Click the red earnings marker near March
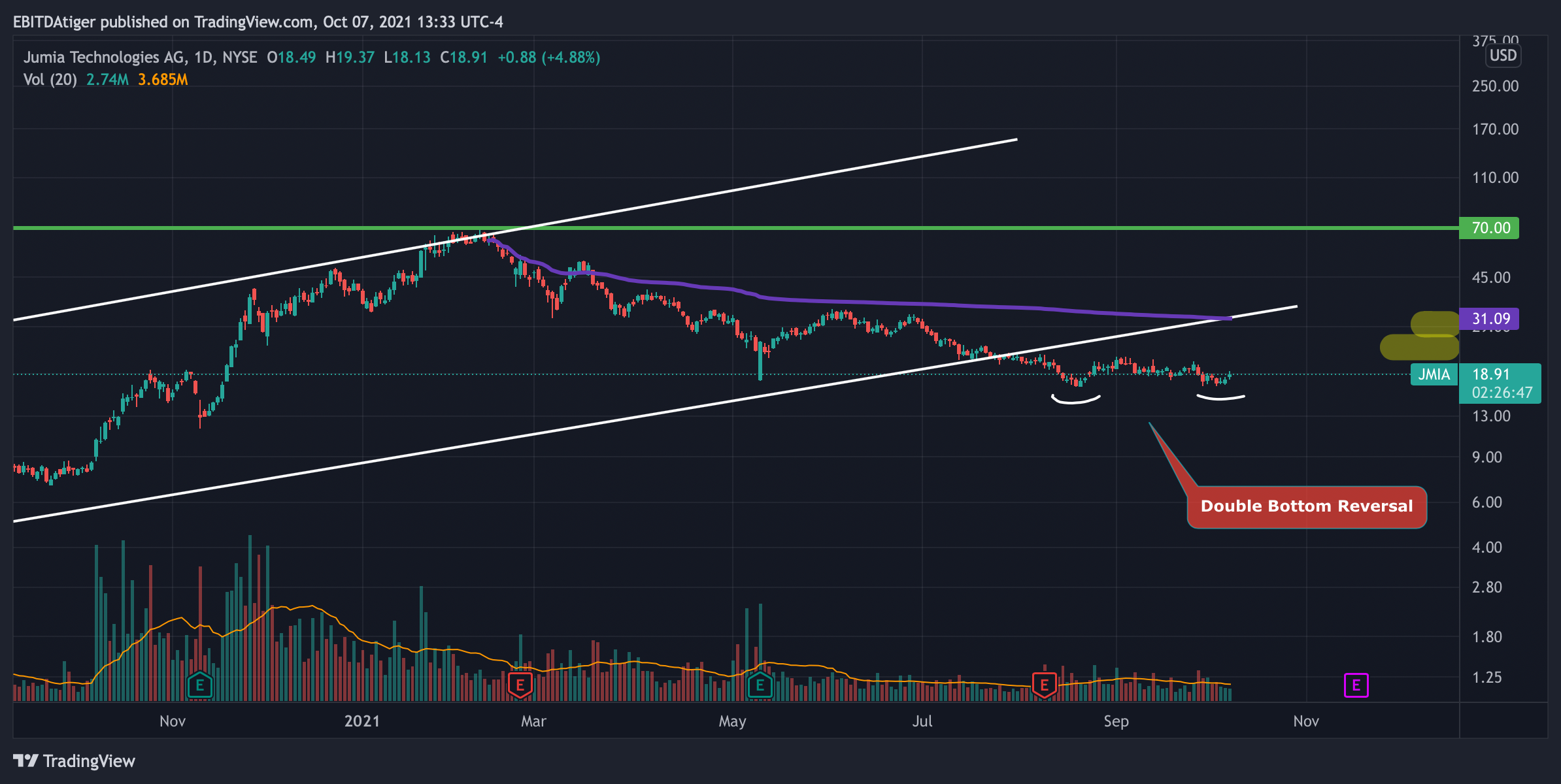The width and height of the screenshot is (1561, 784). (x=520, y=685)
